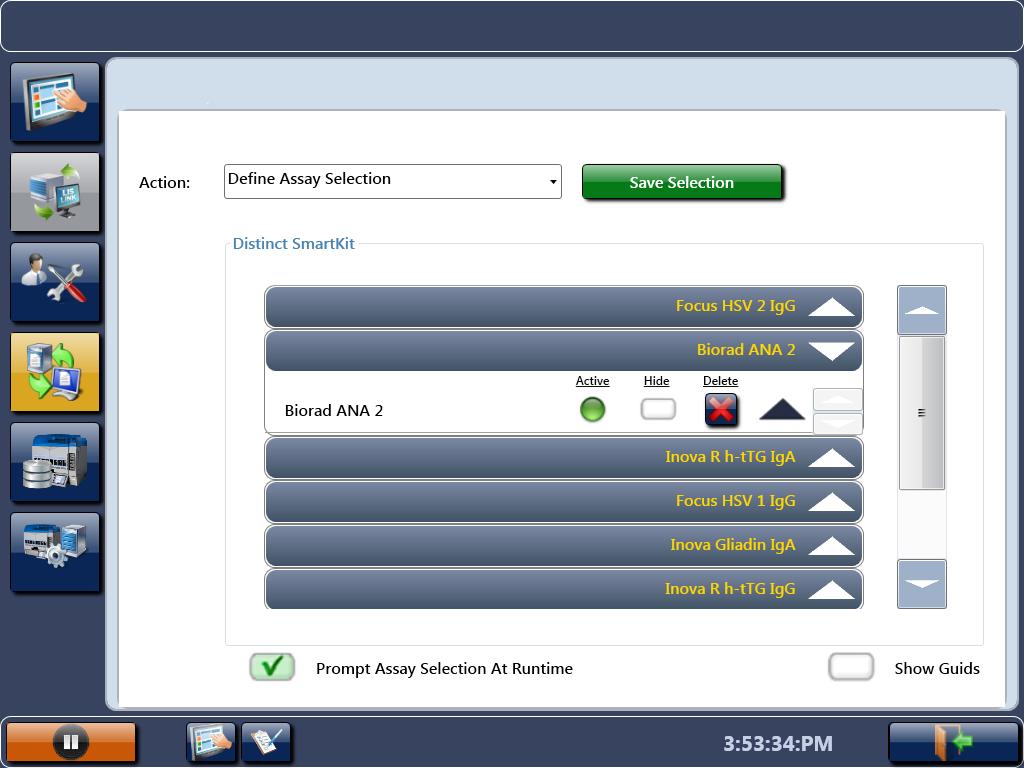Open the instrument settings gear sidebar icon
The height and width of the screenshot is (768, 1024).
(55, 552)
